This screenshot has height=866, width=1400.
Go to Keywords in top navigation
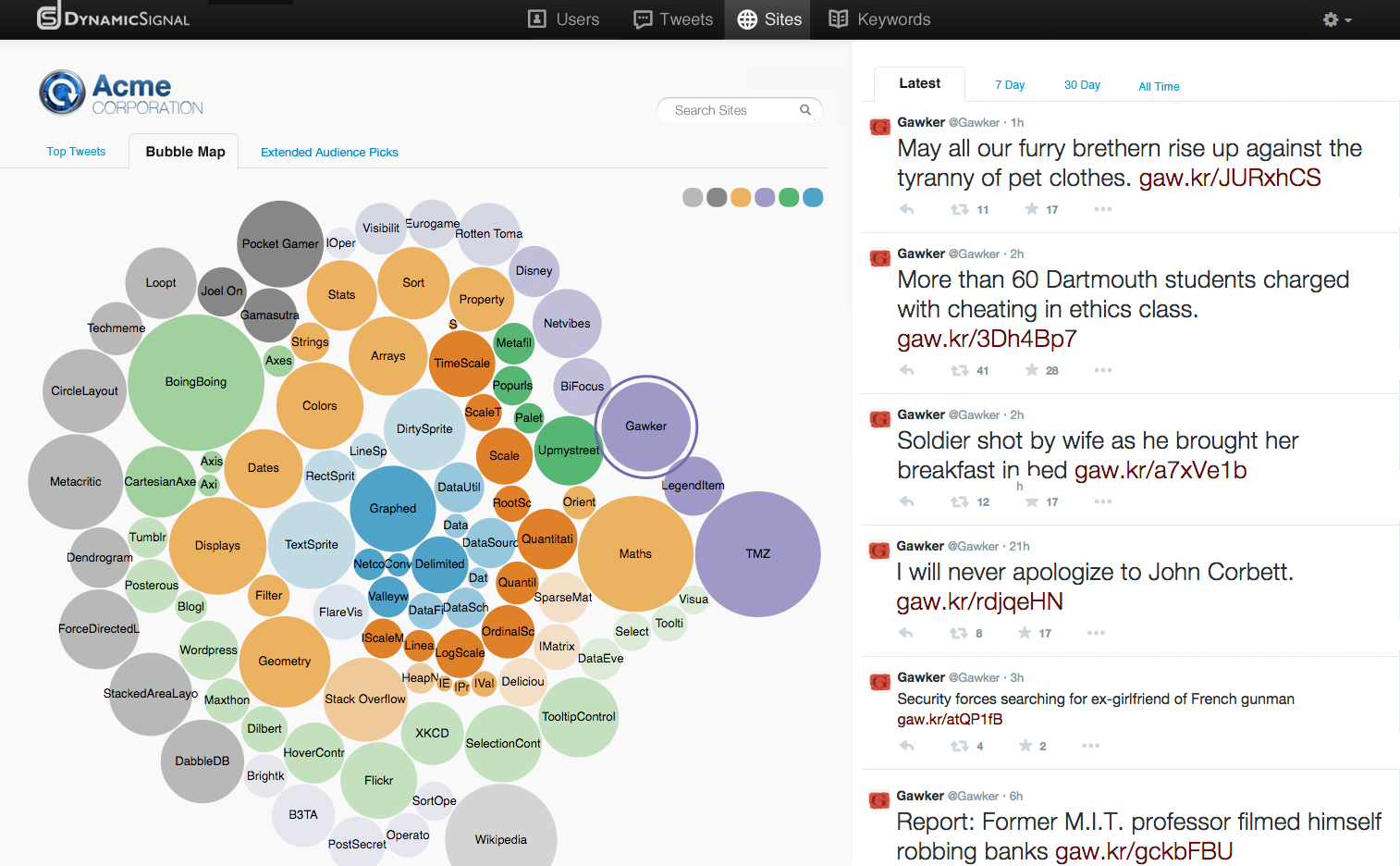pyautogui.click(x=879, y=19)
